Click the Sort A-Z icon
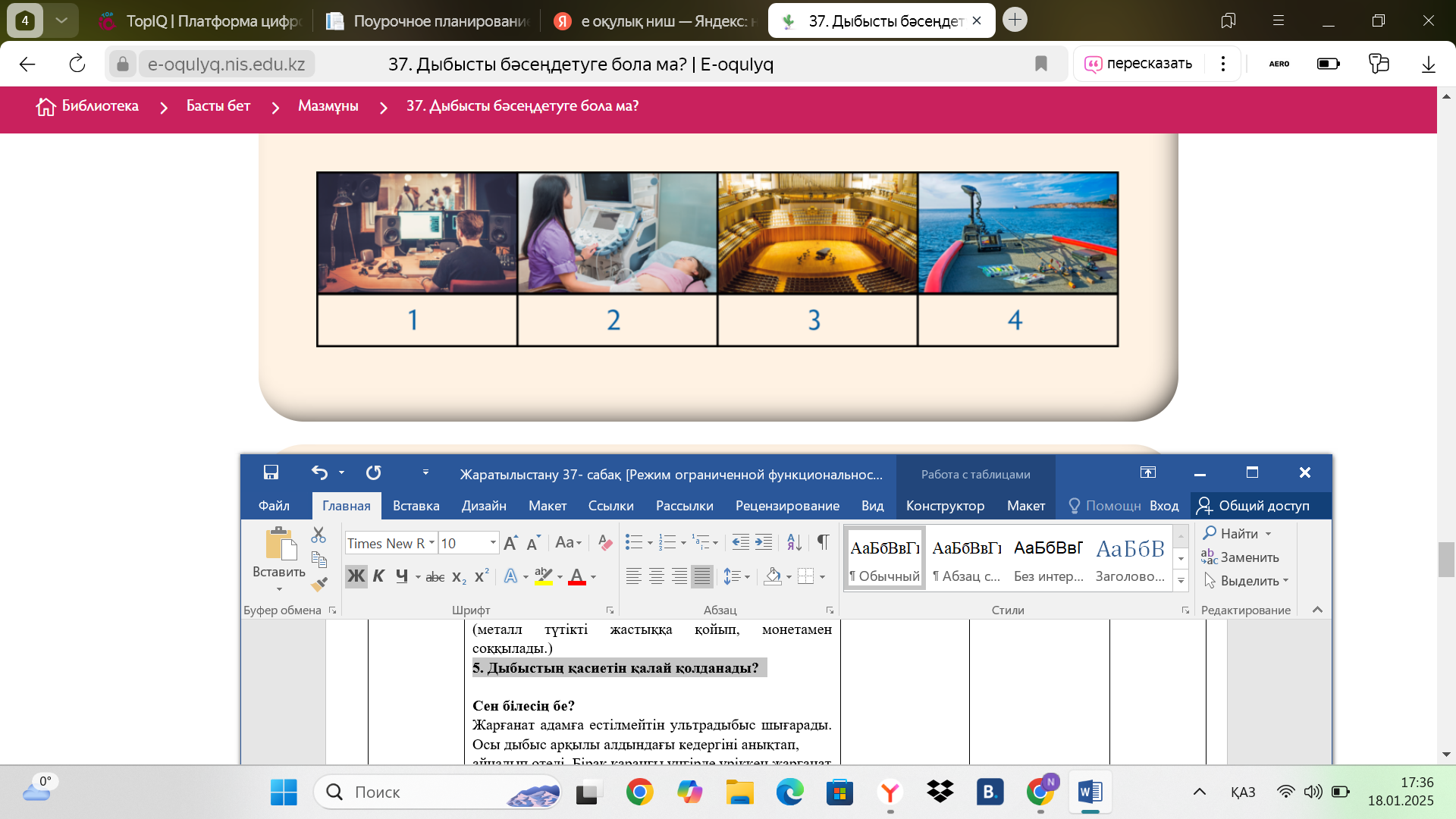Viewport: 1456px width, 819px height. [794, 542]
